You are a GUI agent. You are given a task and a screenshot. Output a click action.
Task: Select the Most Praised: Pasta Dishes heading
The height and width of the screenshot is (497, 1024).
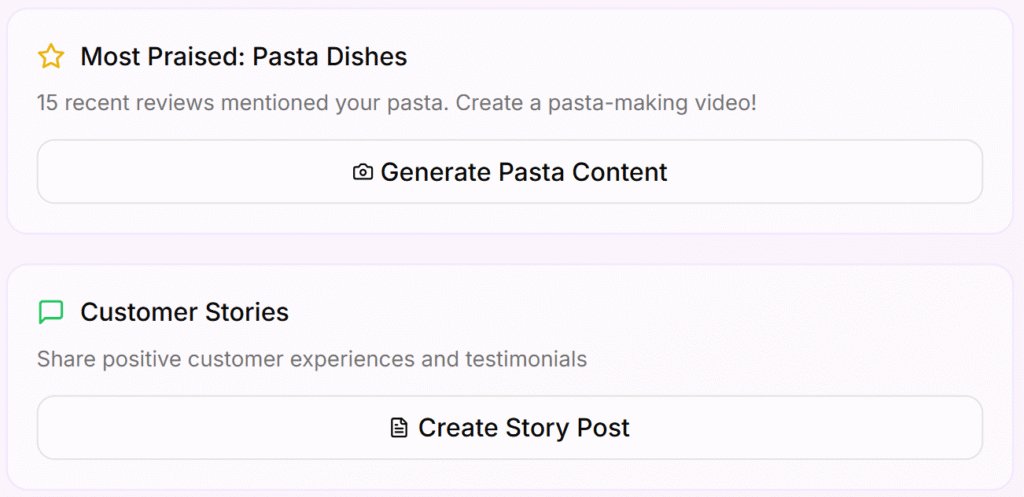[243, 57]
